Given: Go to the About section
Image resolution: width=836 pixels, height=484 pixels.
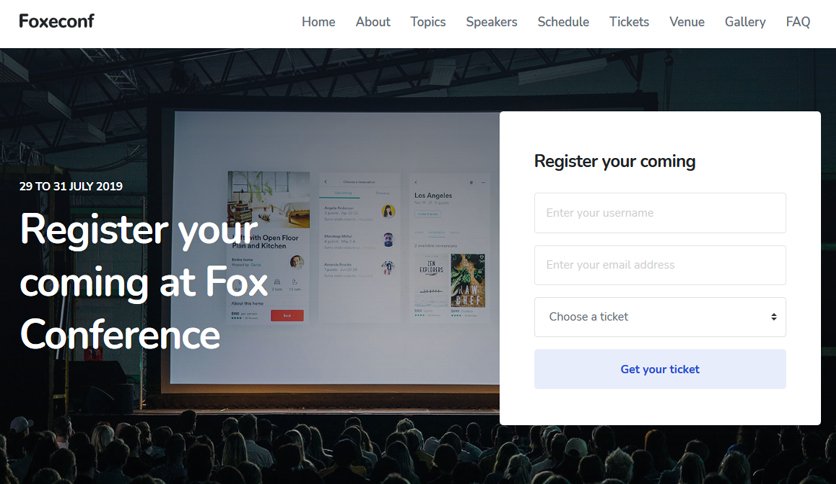Looking at the screenshot, I should [373, 22].
